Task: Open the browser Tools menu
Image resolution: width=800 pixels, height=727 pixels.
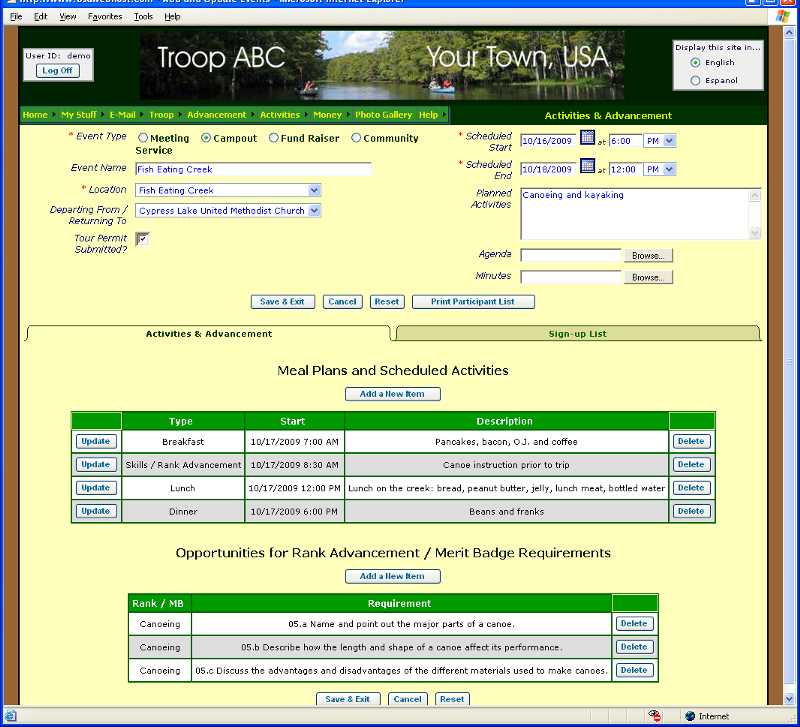Action: pos(143,17)
